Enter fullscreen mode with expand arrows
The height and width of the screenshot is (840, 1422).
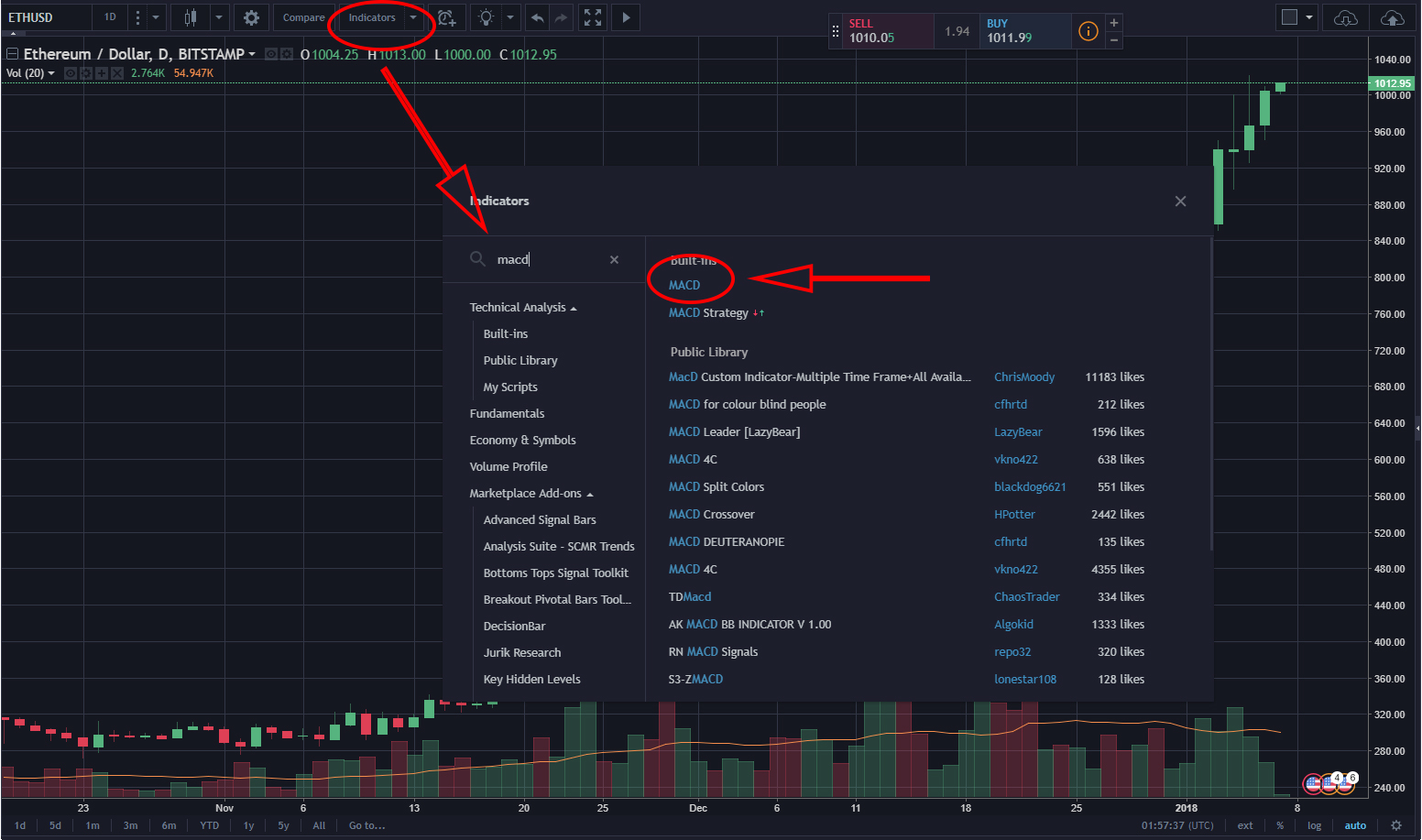pyautogui.click(x=593, y=17)
